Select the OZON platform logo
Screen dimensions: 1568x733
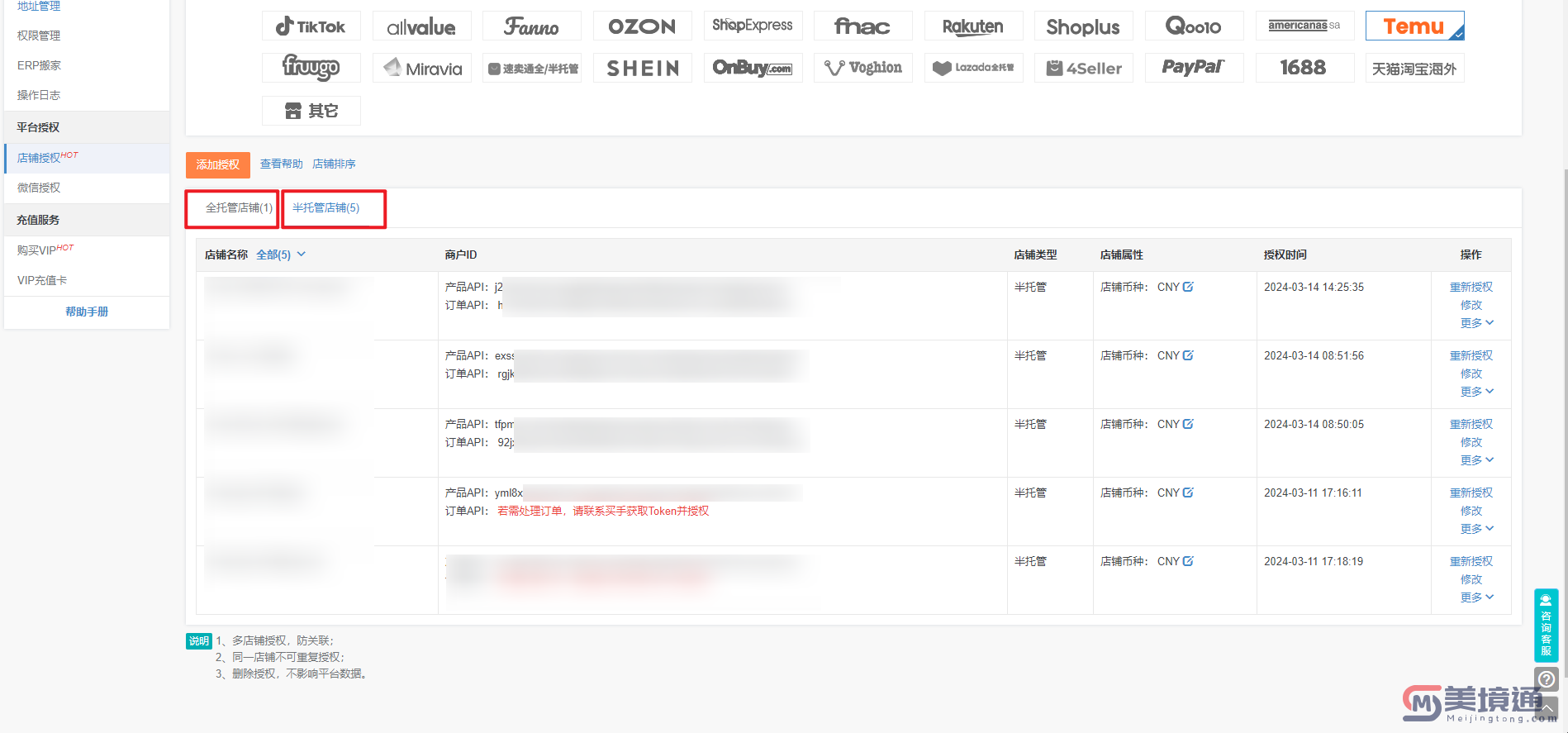click(642, 26)
